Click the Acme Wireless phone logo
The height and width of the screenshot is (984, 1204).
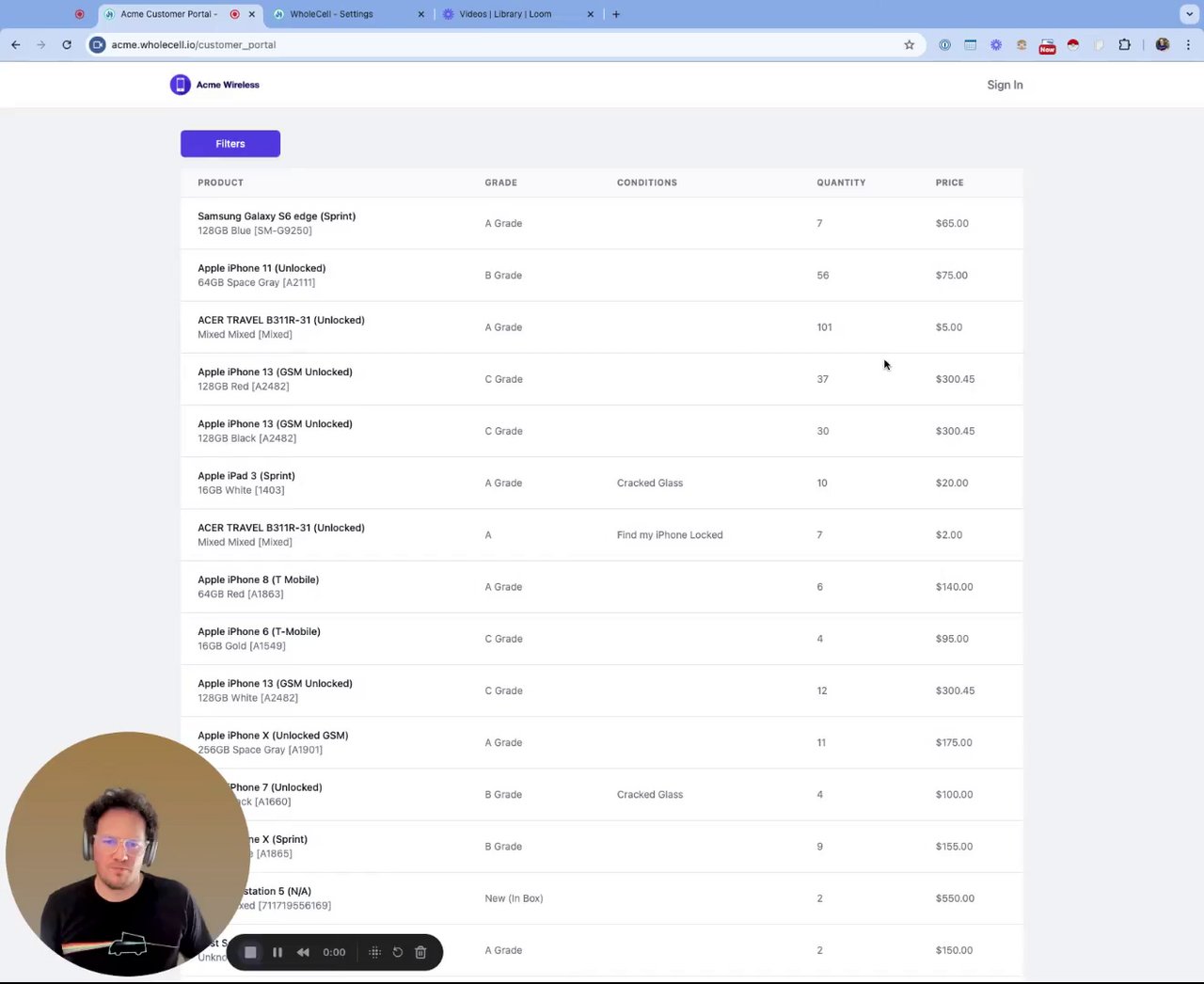180,85
